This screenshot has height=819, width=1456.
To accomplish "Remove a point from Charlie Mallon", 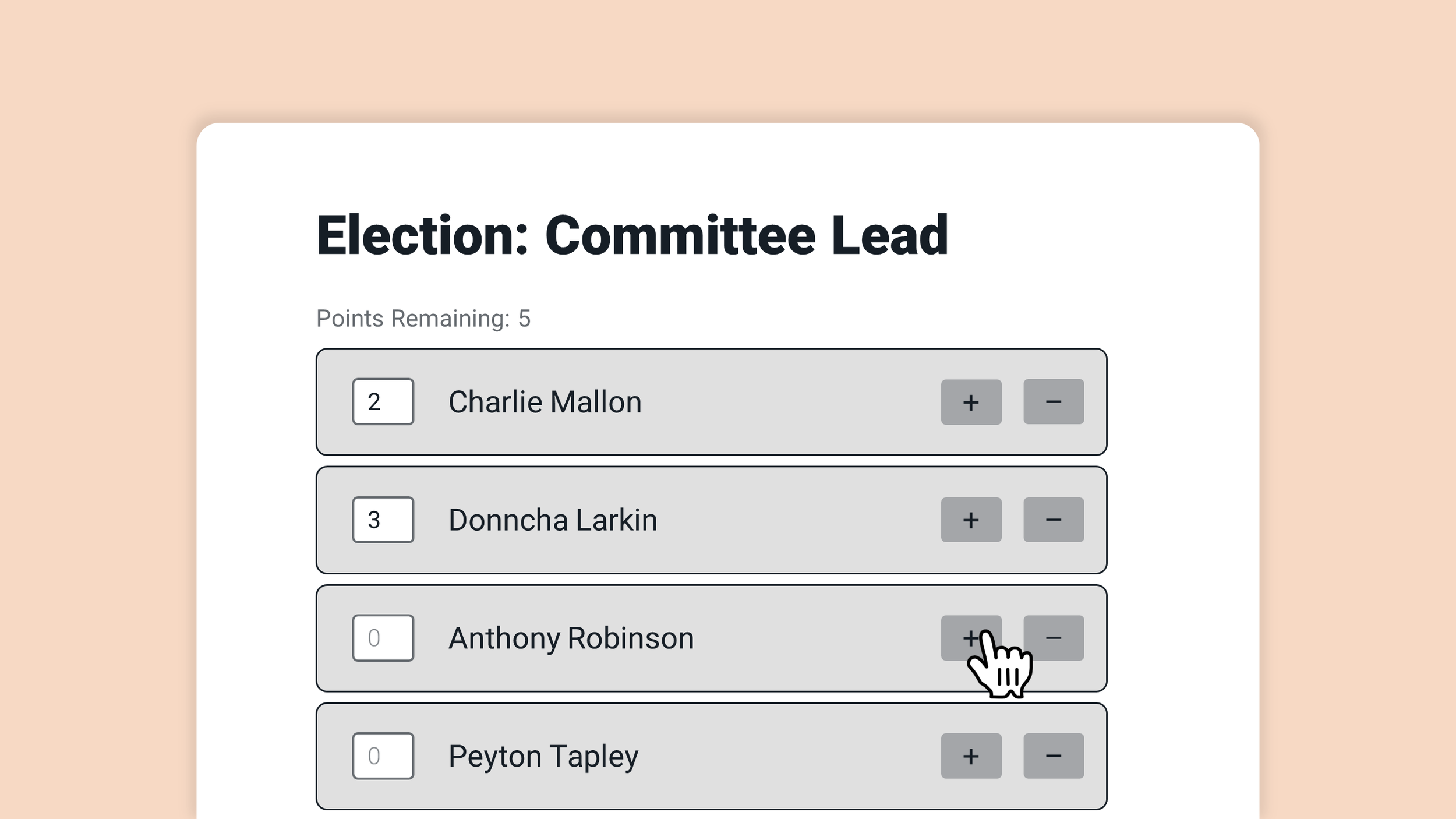I will [x=1054, y=402].
